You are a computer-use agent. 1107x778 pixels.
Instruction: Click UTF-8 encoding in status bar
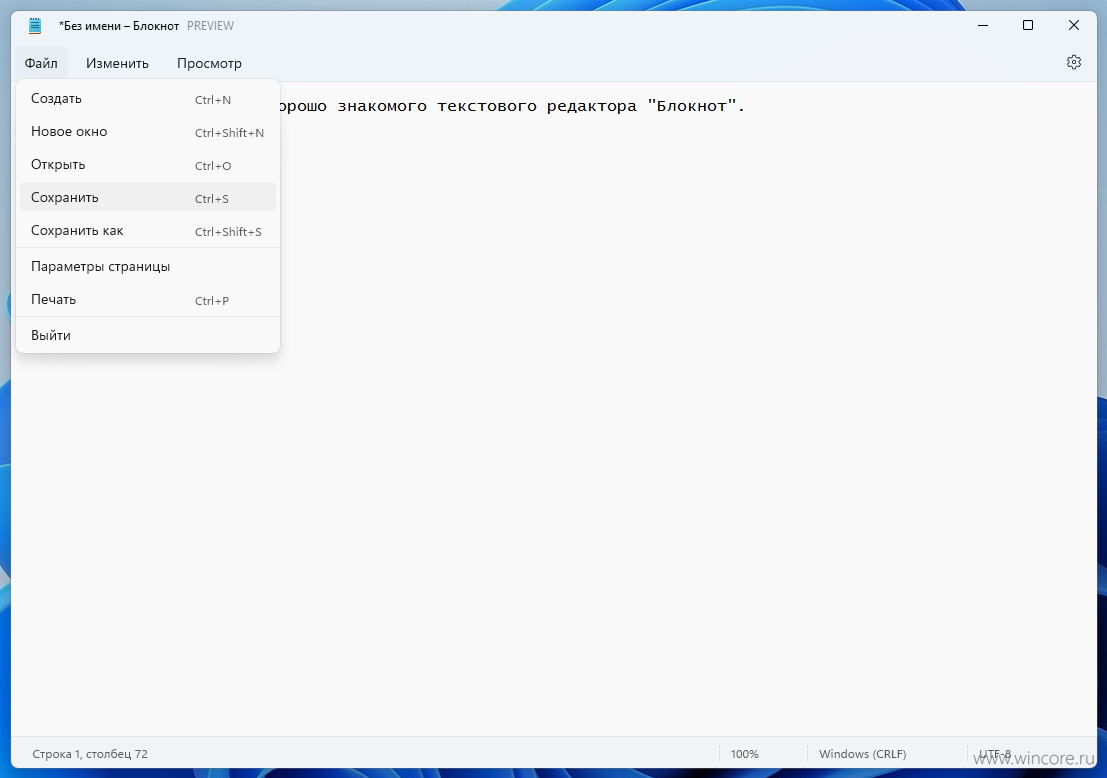(995, 754)
